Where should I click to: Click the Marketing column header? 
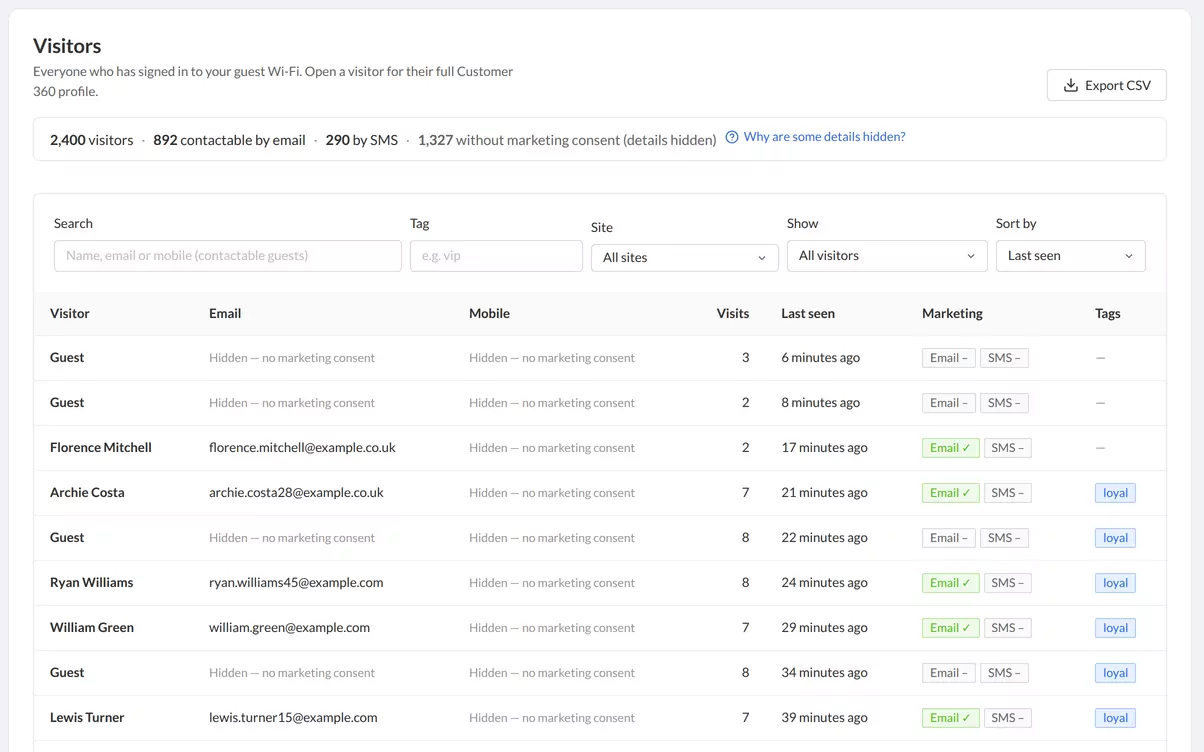click(952, 313)
